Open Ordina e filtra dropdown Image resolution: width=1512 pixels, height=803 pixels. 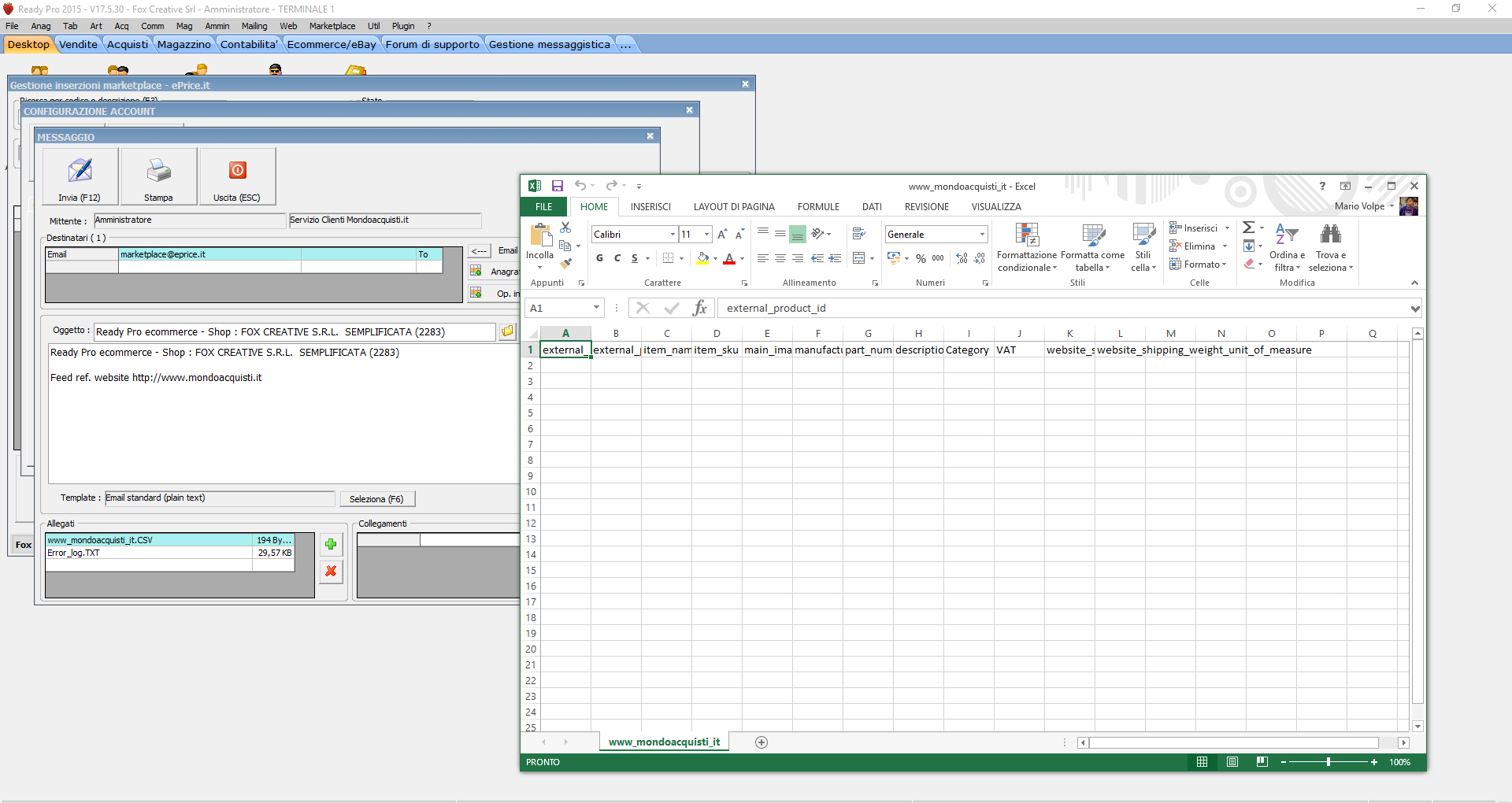(1287, 247)
